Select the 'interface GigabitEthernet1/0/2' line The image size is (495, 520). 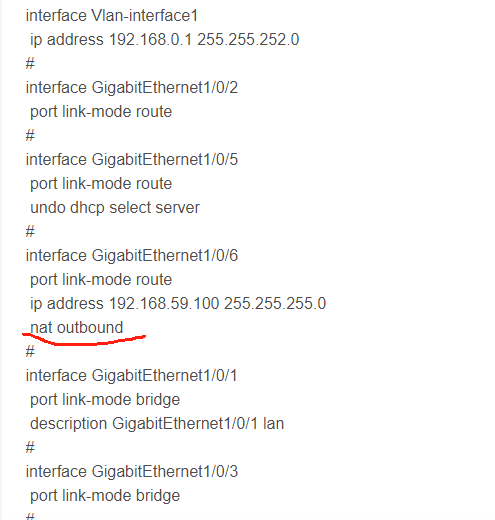pyautogui.click(x=132, y=88)
